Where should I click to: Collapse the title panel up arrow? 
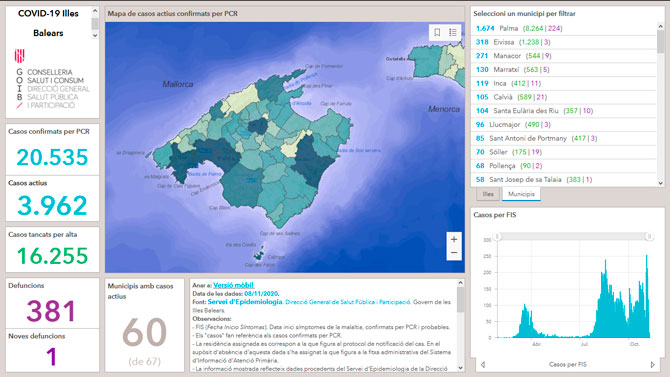(x=95, y=11)
